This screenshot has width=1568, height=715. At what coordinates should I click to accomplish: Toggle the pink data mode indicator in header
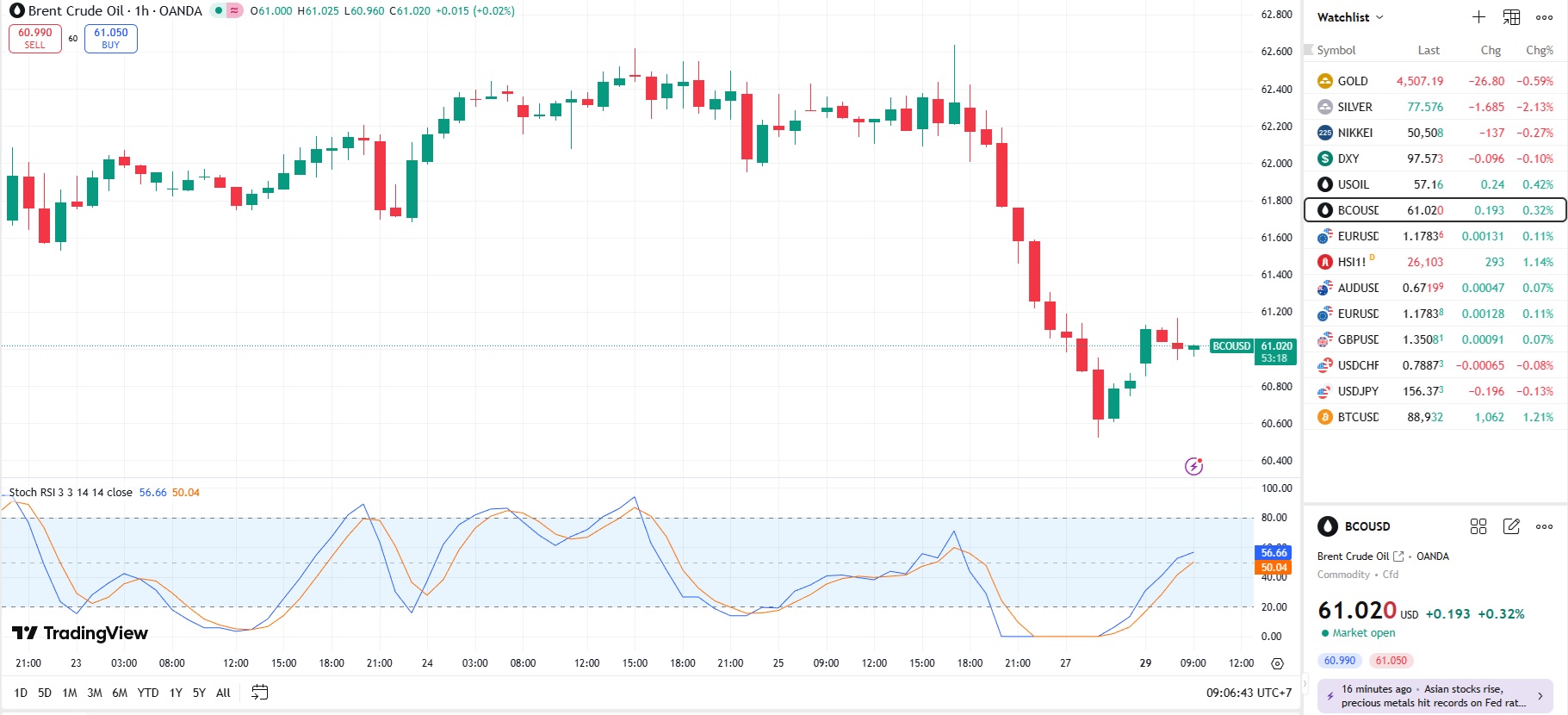point(234,11)
